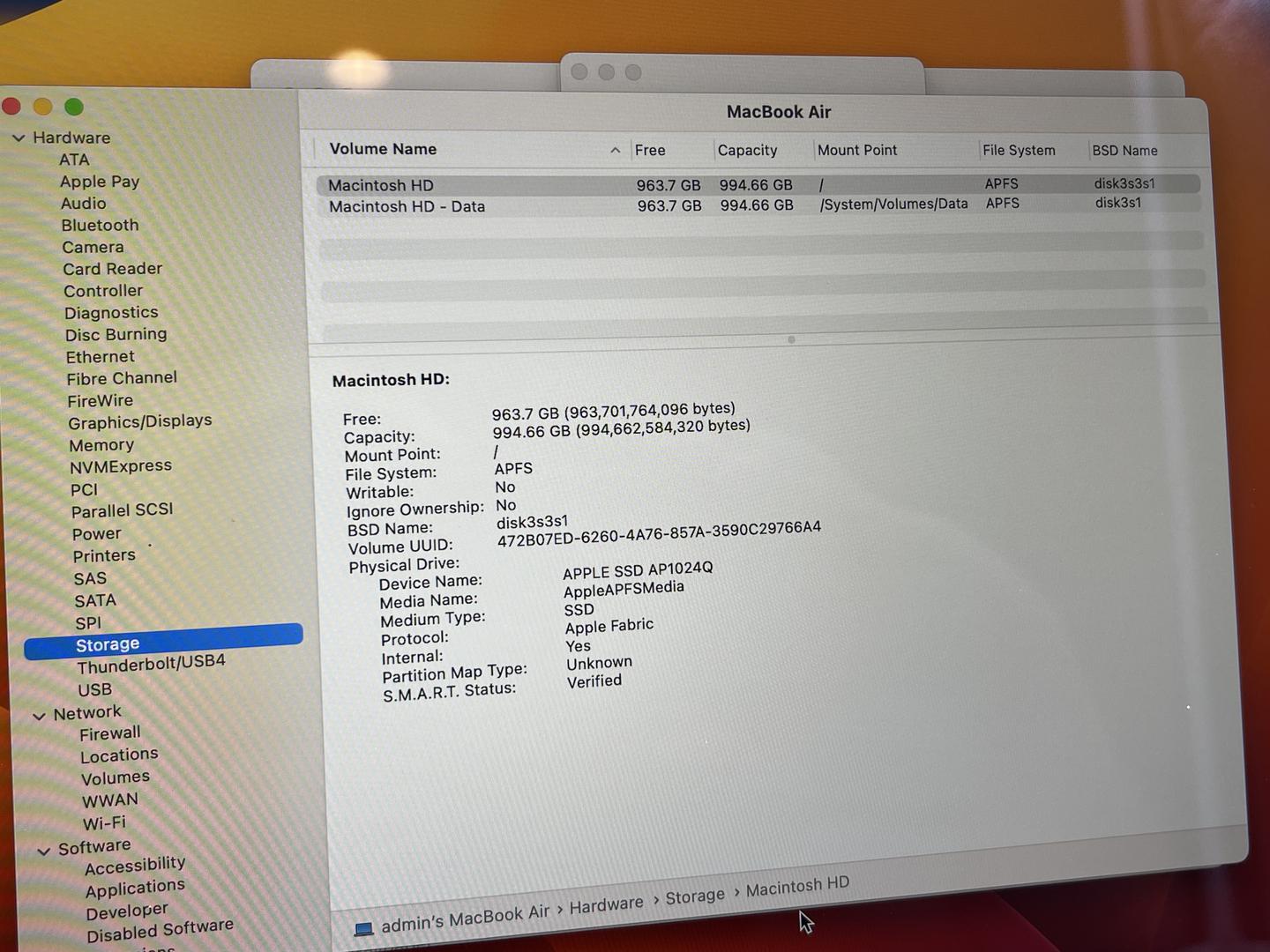The height and width of the screenshot is (952, 1270).
Task: View Diagnostics hardware section
Action: coord(111,313)
